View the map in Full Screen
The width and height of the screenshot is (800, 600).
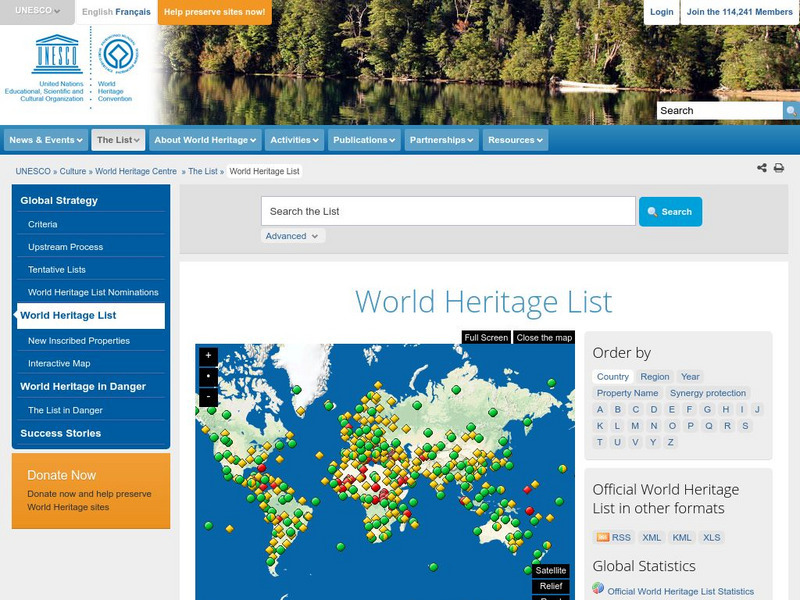click(x=484, y=338)
